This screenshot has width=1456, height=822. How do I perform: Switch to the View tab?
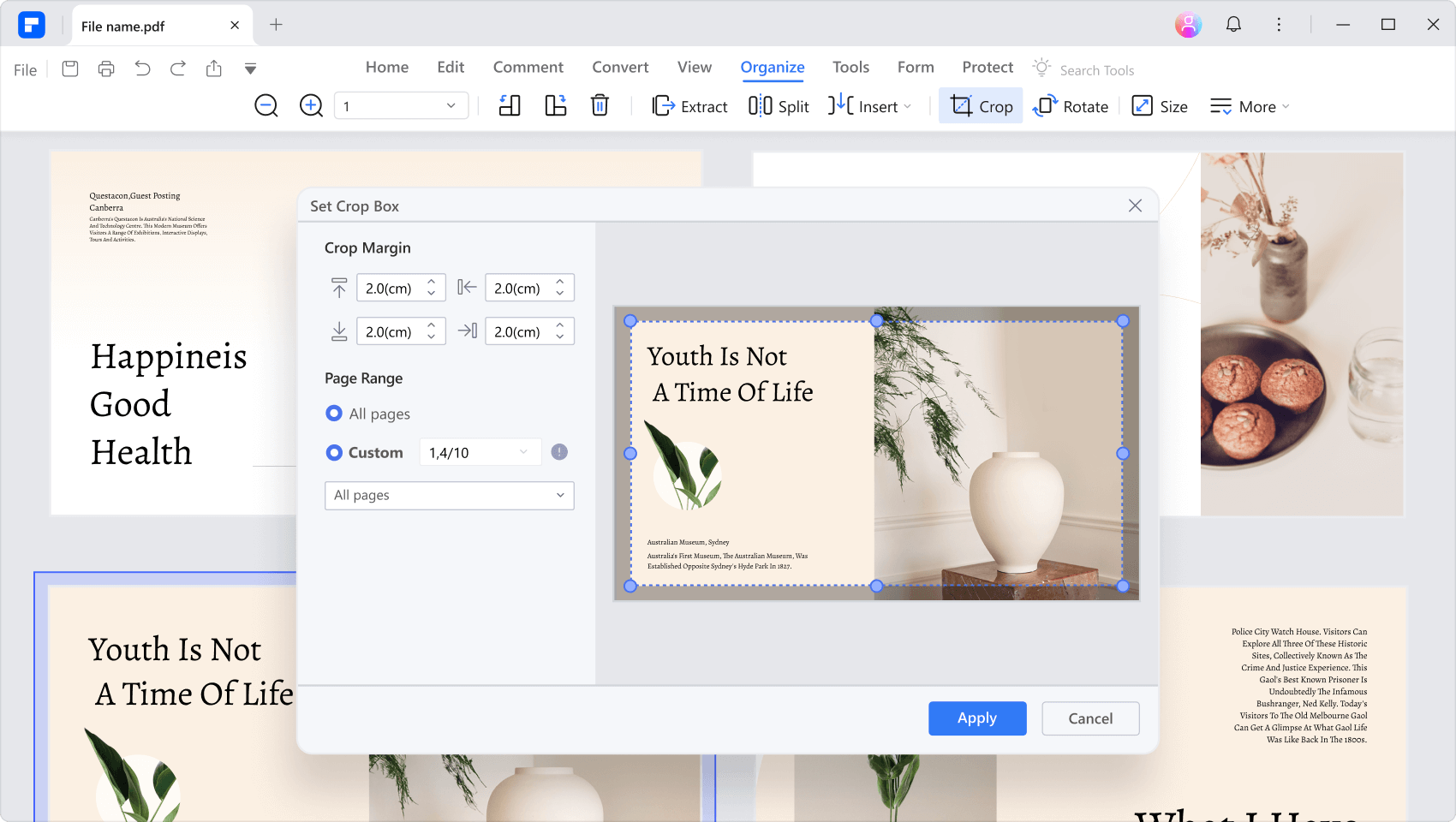[695, 67]
